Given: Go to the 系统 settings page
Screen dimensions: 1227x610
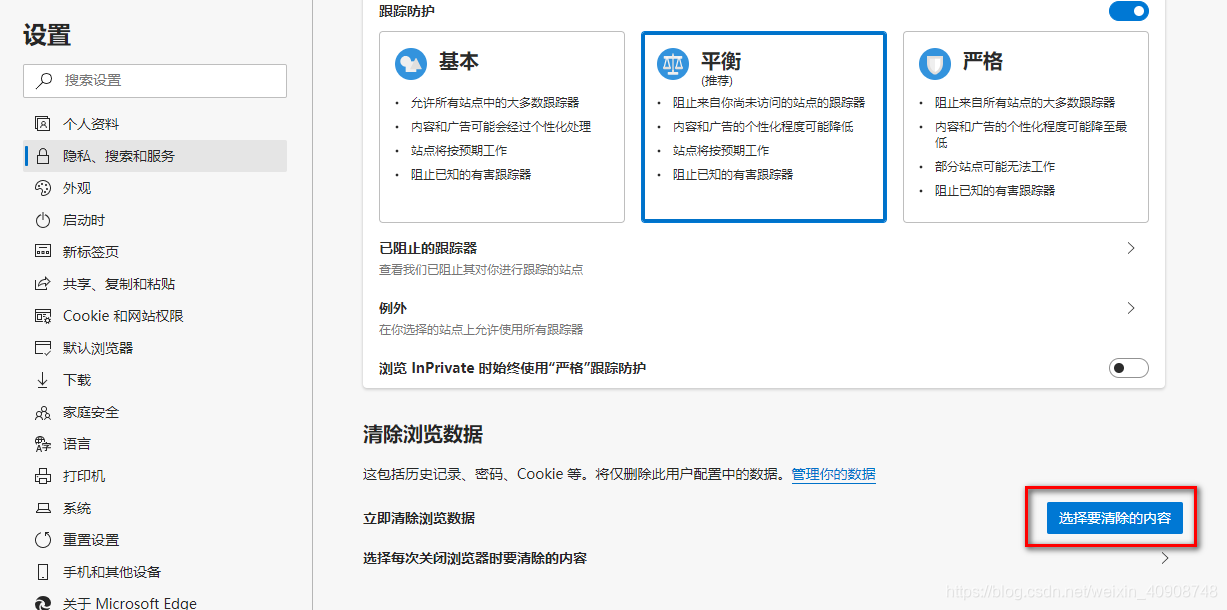Looking at the screenshot, I should (155, 508).
